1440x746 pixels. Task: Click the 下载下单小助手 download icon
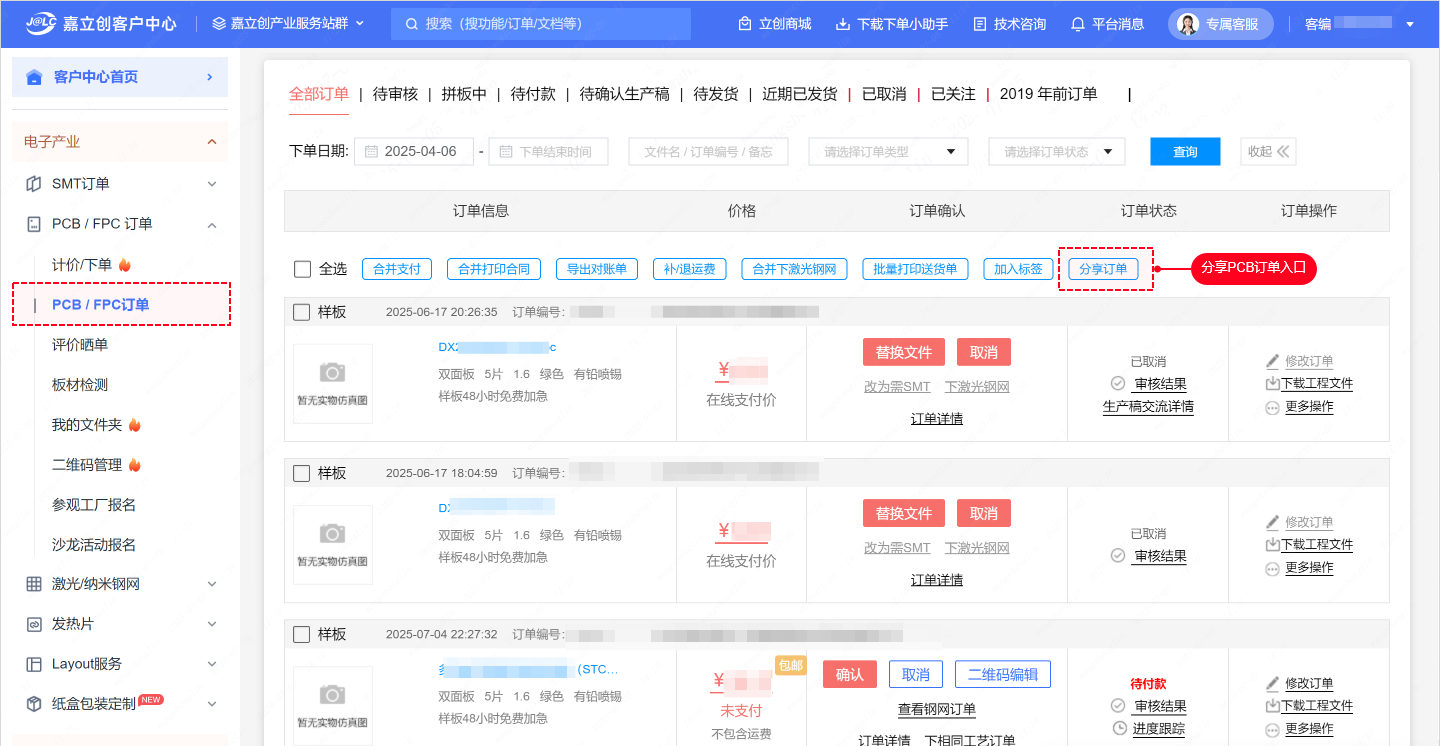pyautogui.click(x=843, y=24)
